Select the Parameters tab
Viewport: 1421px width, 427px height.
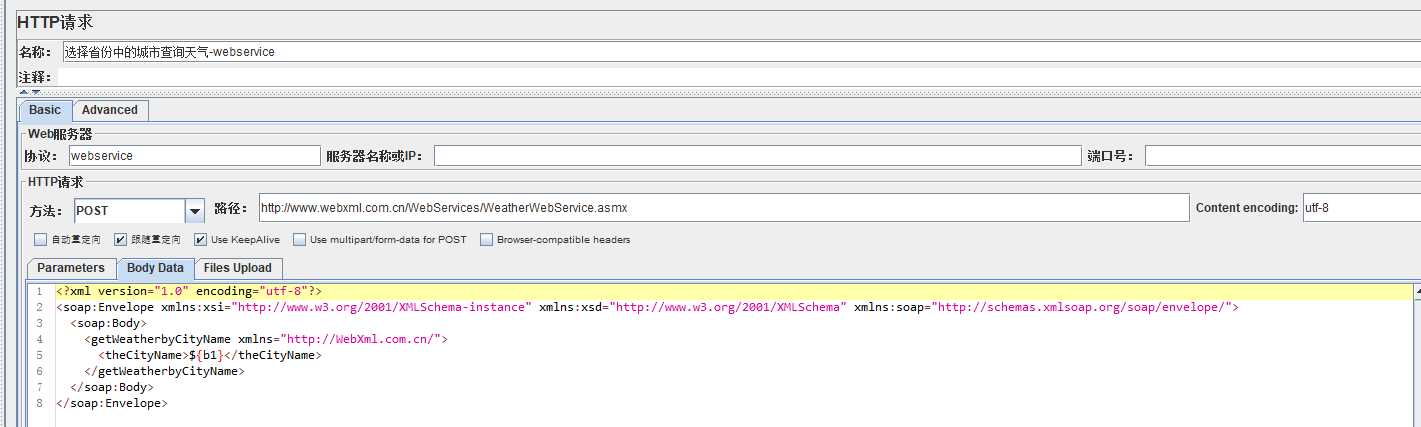click(x=71, y=268)
